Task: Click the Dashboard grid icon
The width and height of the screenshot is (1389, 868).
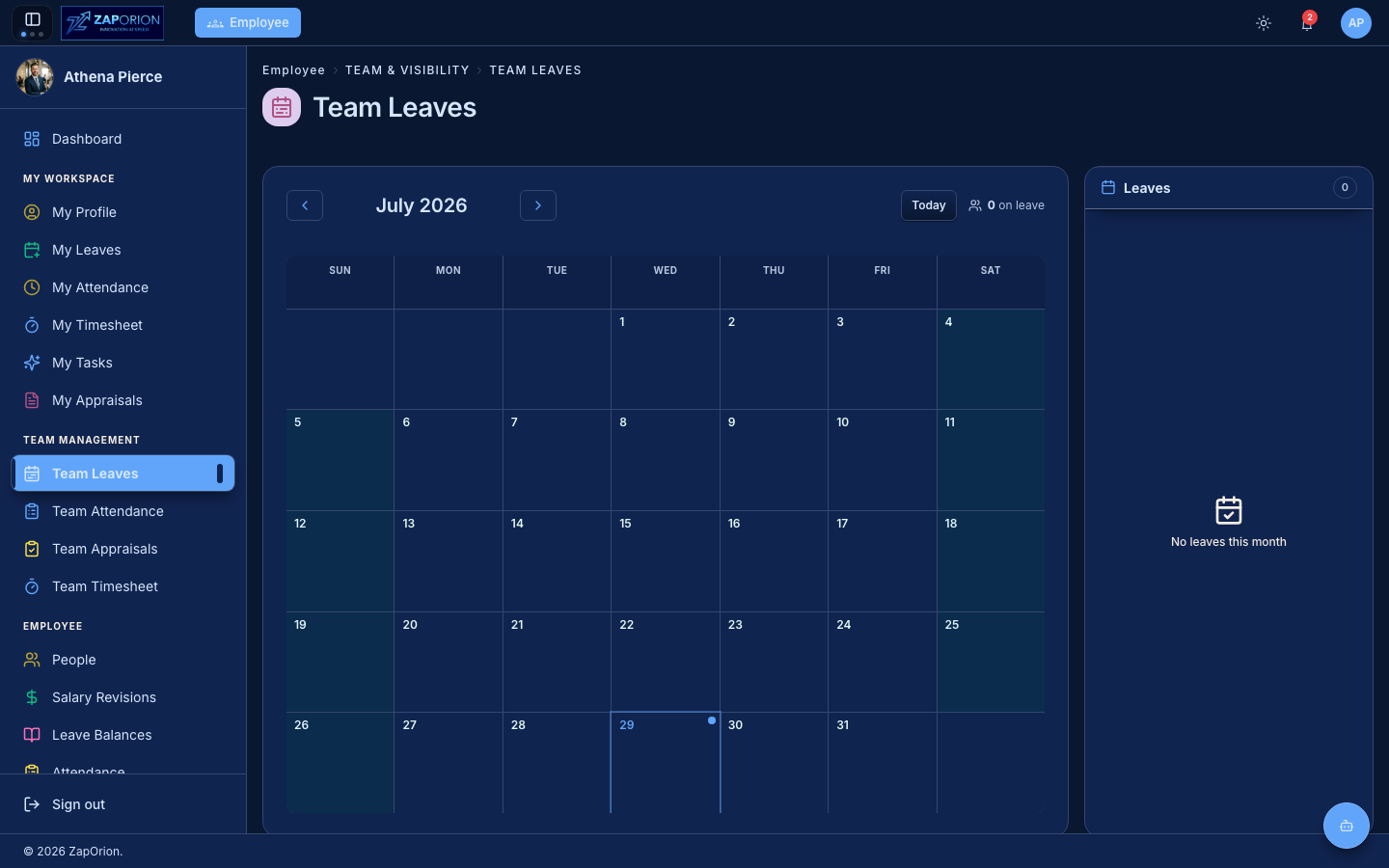Action: pyautogui.click(x=32, y=139)
